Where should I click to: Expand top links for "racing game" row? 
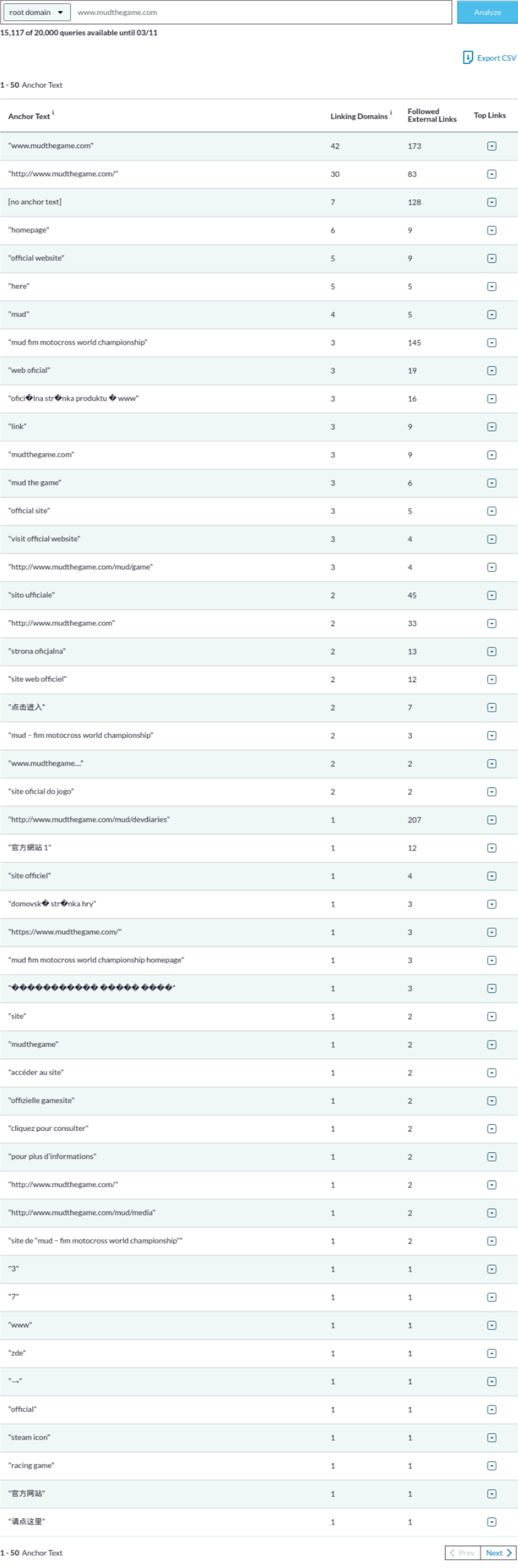[491, 1466]
